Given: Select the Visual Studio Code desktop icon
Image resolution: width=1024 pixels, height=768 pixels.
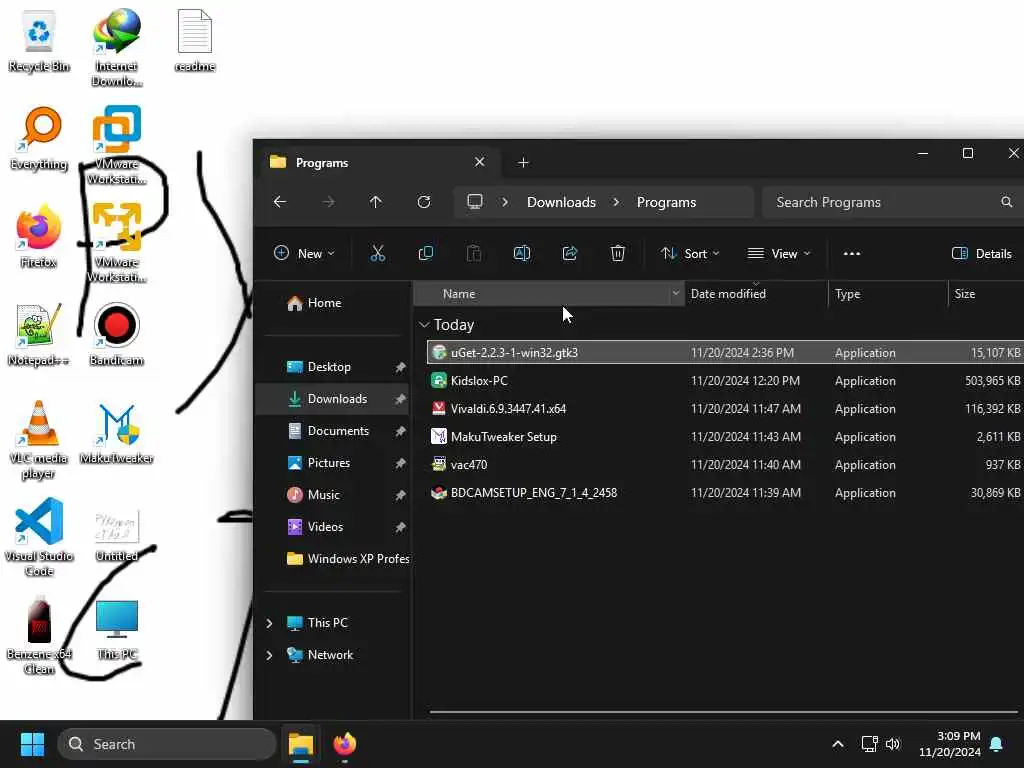Looking at the screenshot, I should [39, 537].
